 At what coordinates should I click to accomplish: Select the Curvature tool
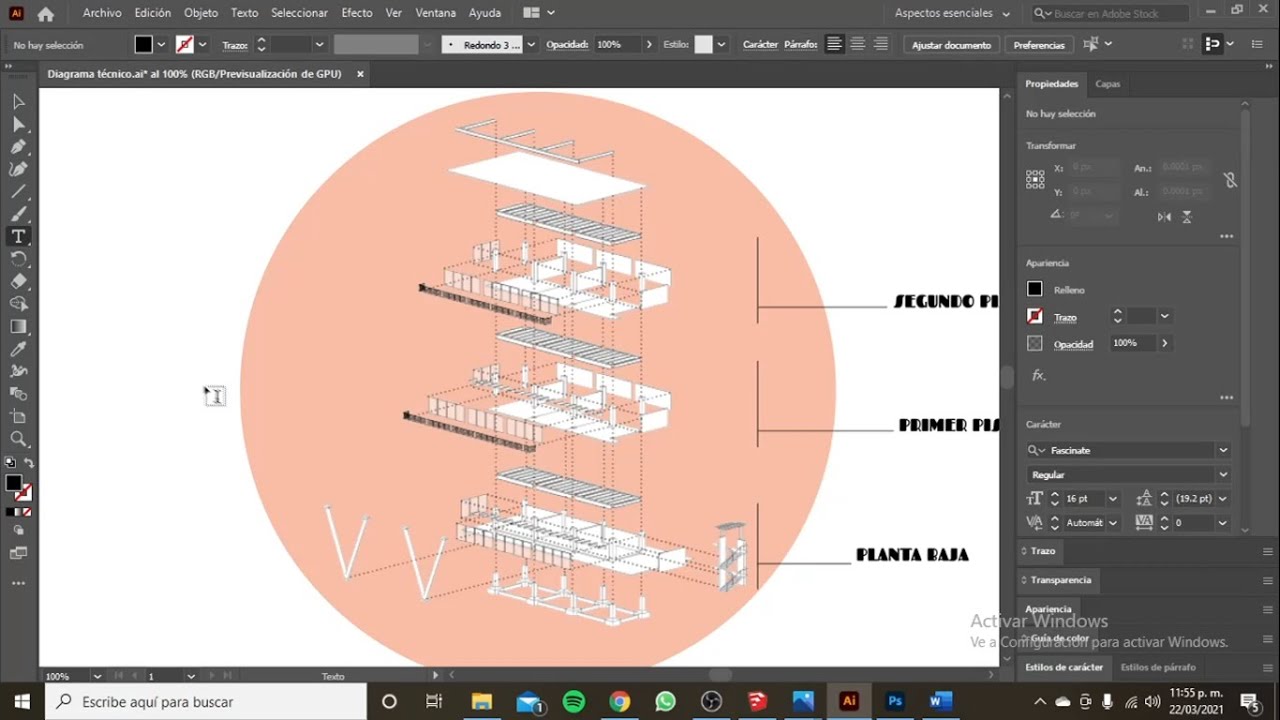[18, 169]
